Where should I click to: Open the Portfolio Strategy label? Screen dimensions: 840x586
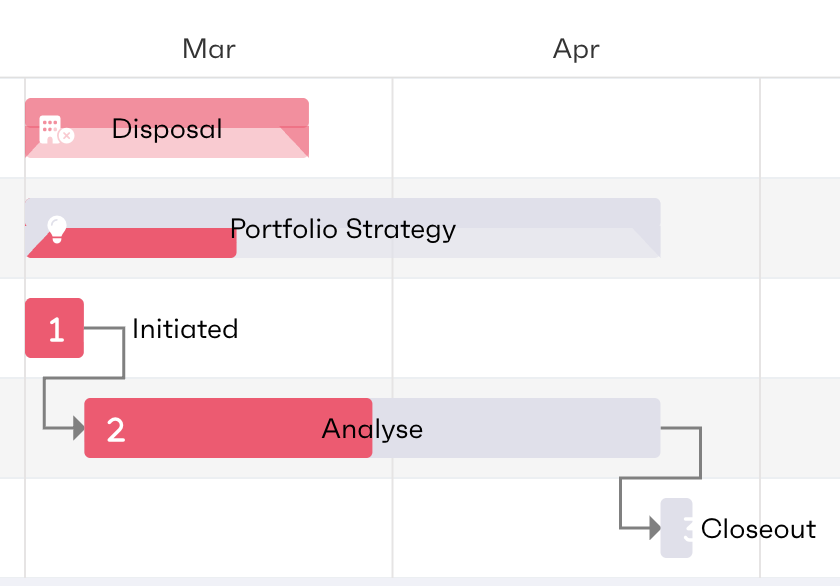(x=343, y=229)
